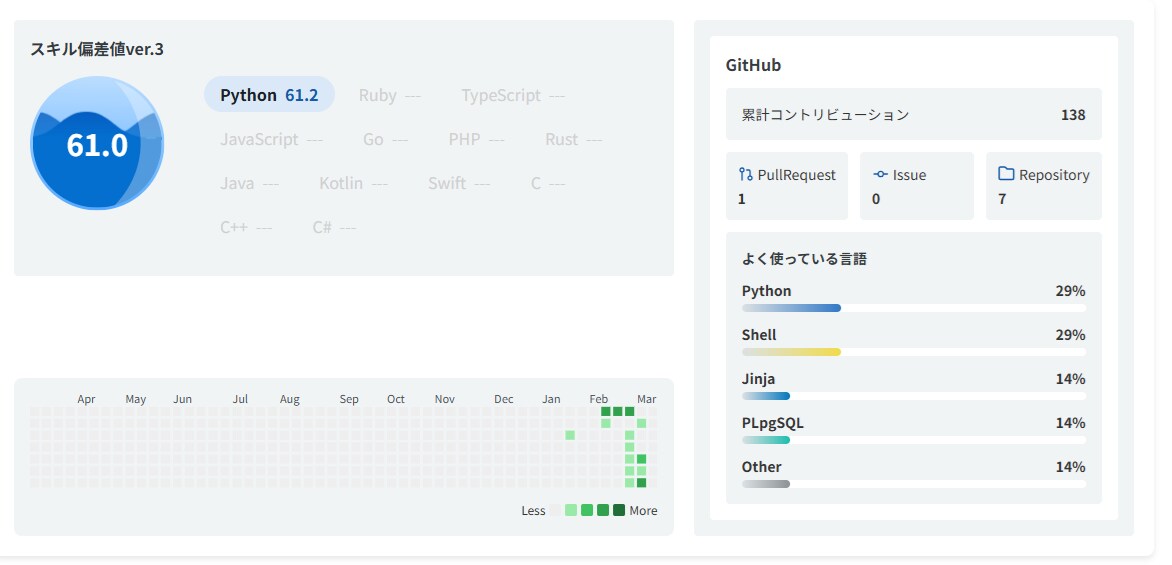Viewport: 1172px width, 565px height.
Task: Select the Ruby skill chip
Action: click(389, 95)
